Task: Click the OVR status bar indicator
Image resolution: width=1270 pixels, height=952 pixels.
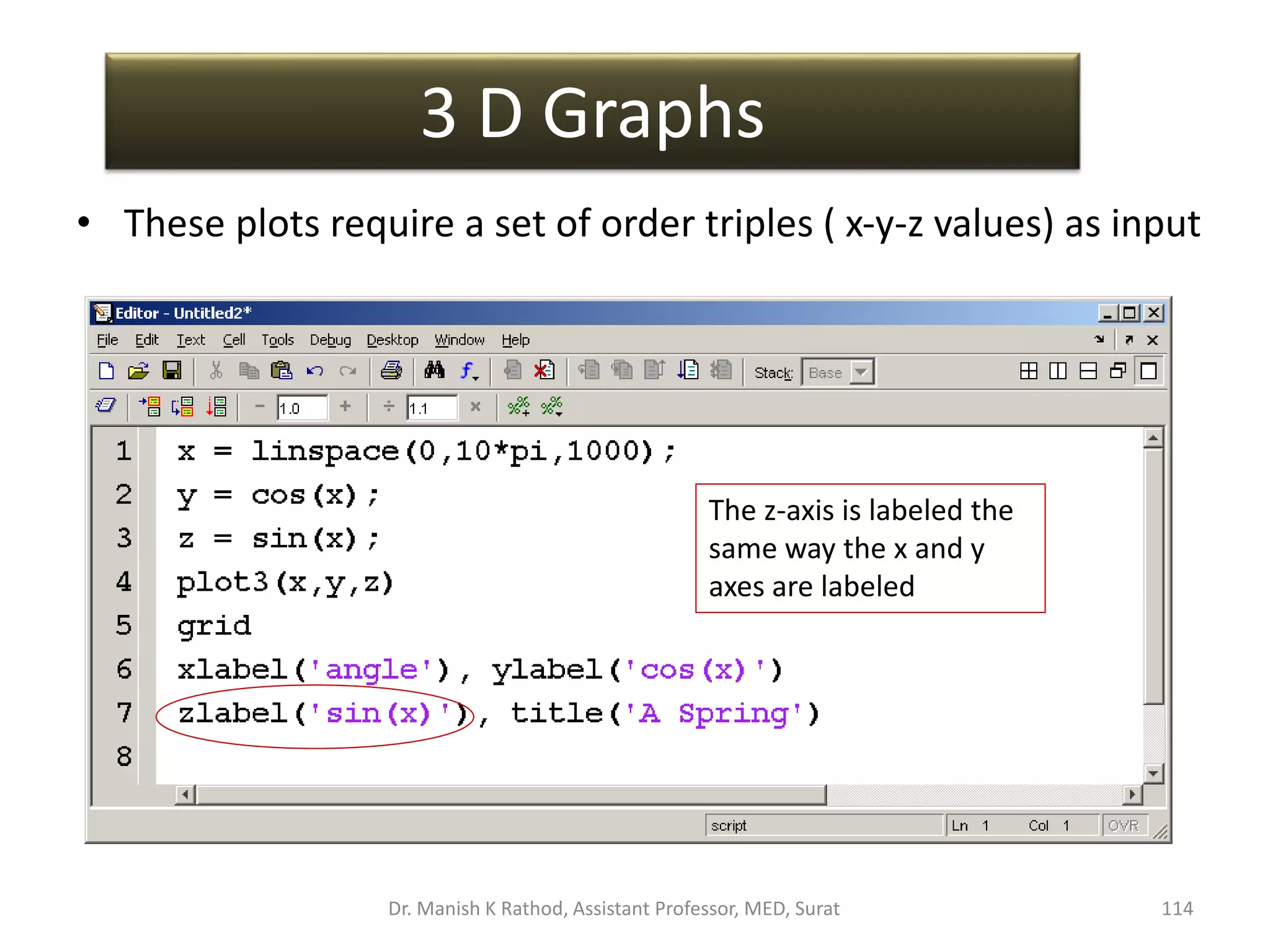Action: click(x=1124, y=826)
